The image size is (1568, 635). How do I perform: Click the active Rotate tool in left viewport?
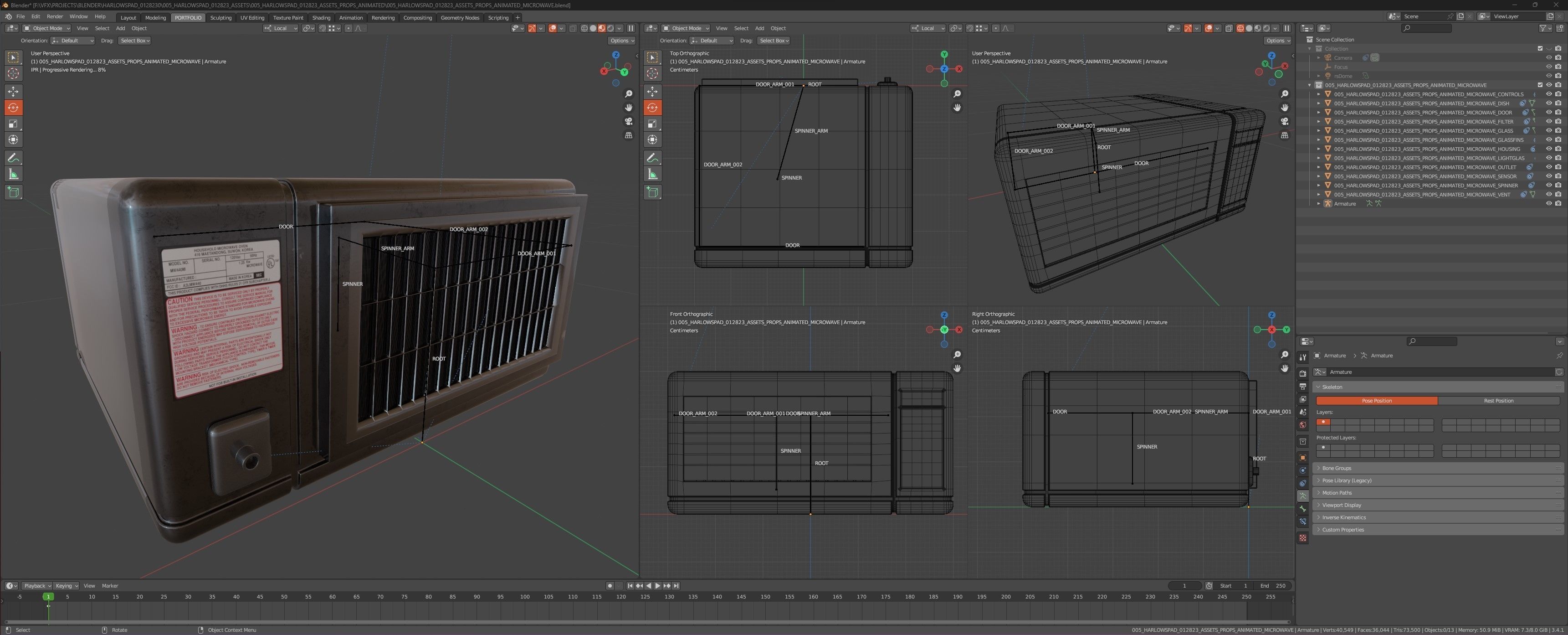pyautogui.click(x=13, y=108)
